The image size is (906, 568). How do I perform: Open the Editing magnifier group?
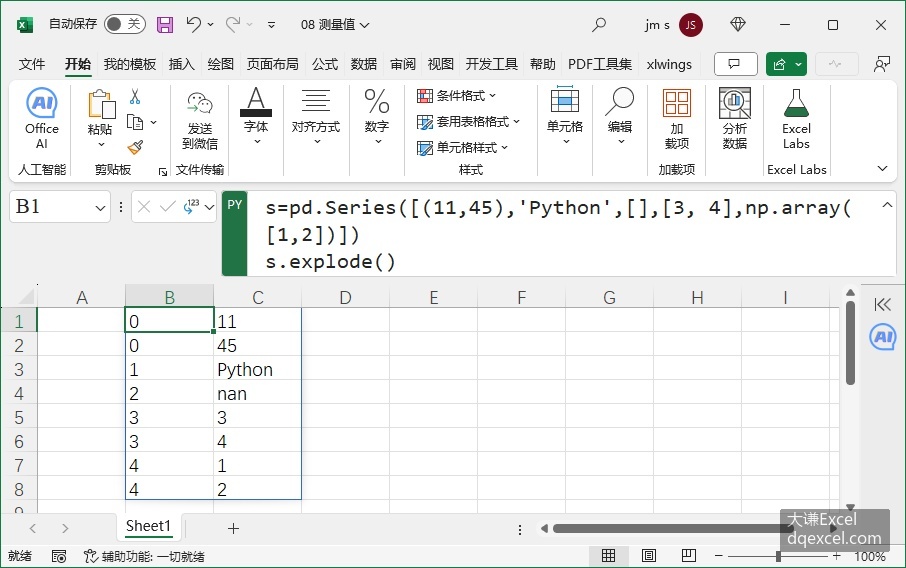(x=619, y=116)
